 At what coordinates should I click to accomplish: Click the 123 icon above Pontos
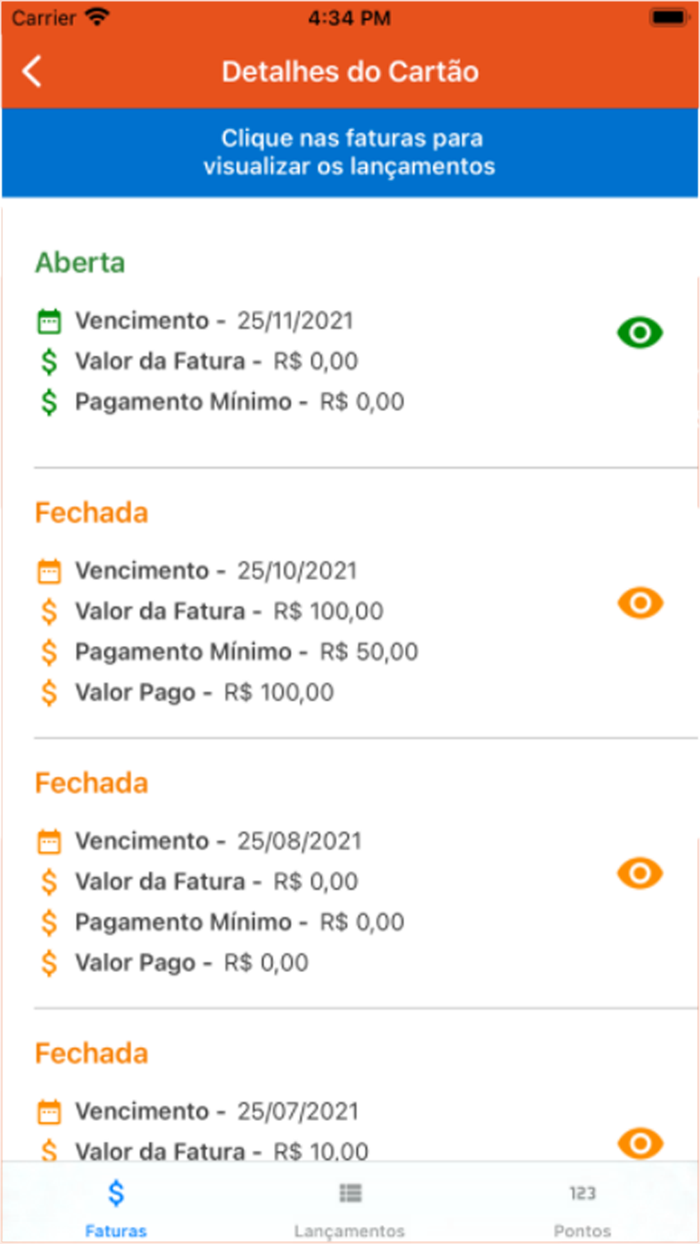coord(583,1192)
